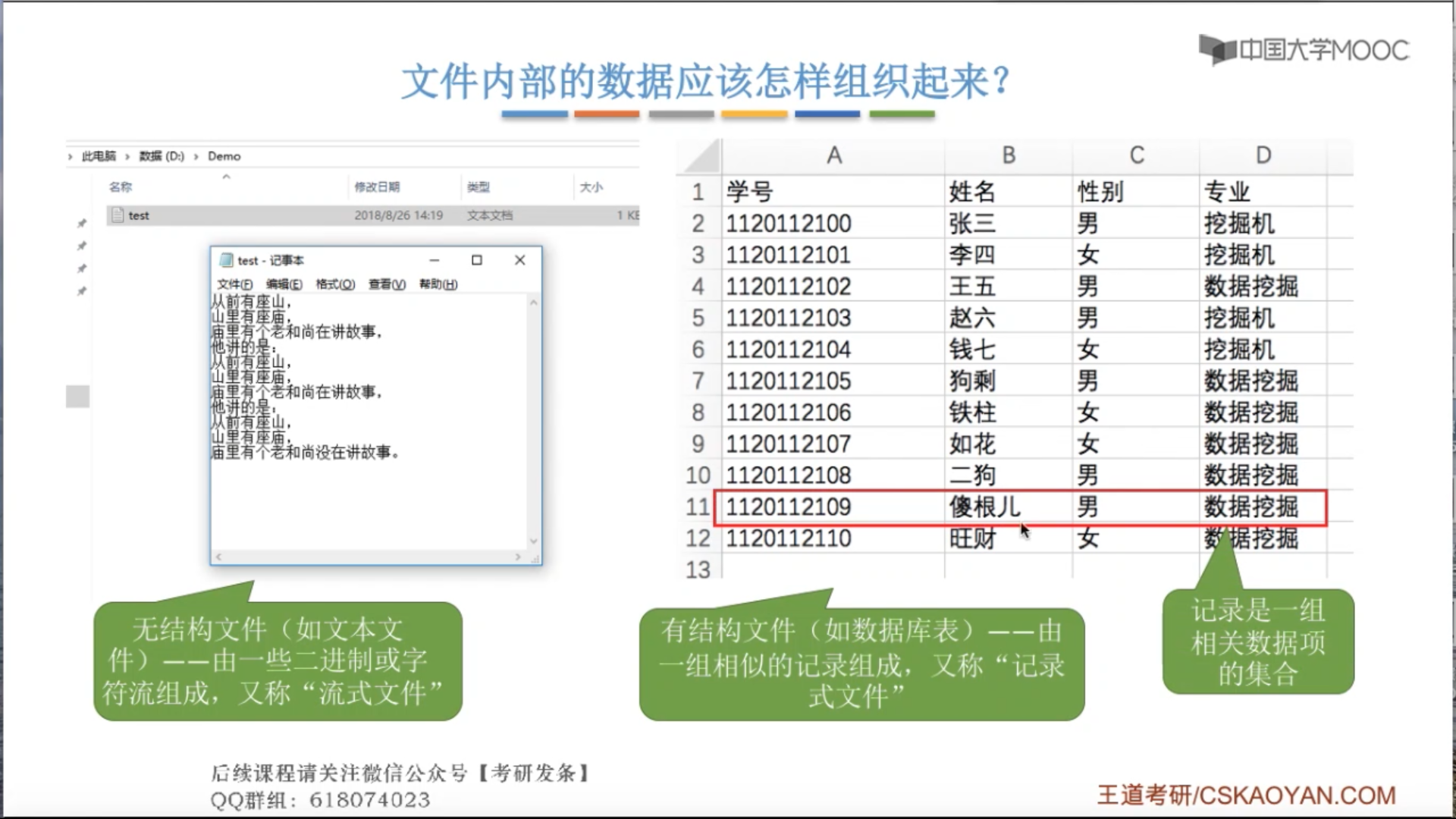Minimize the test Notepad window

[x=435, y=260]
